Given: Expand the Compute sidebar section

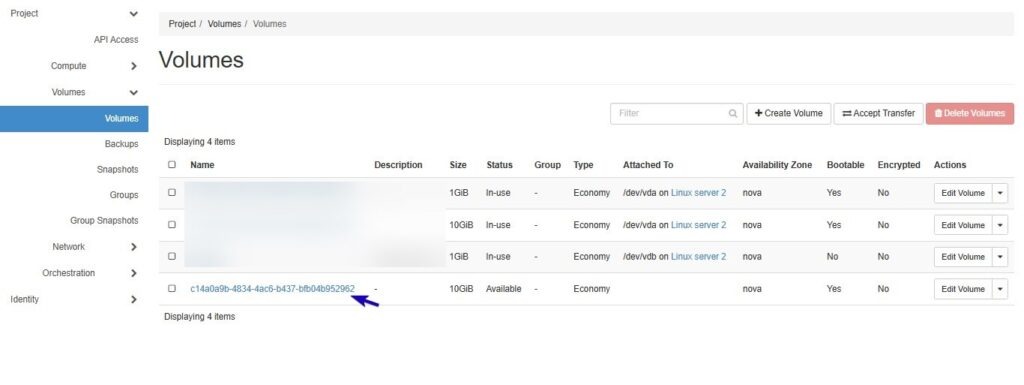Looking at the screenshot, I should tap(133, 66).
